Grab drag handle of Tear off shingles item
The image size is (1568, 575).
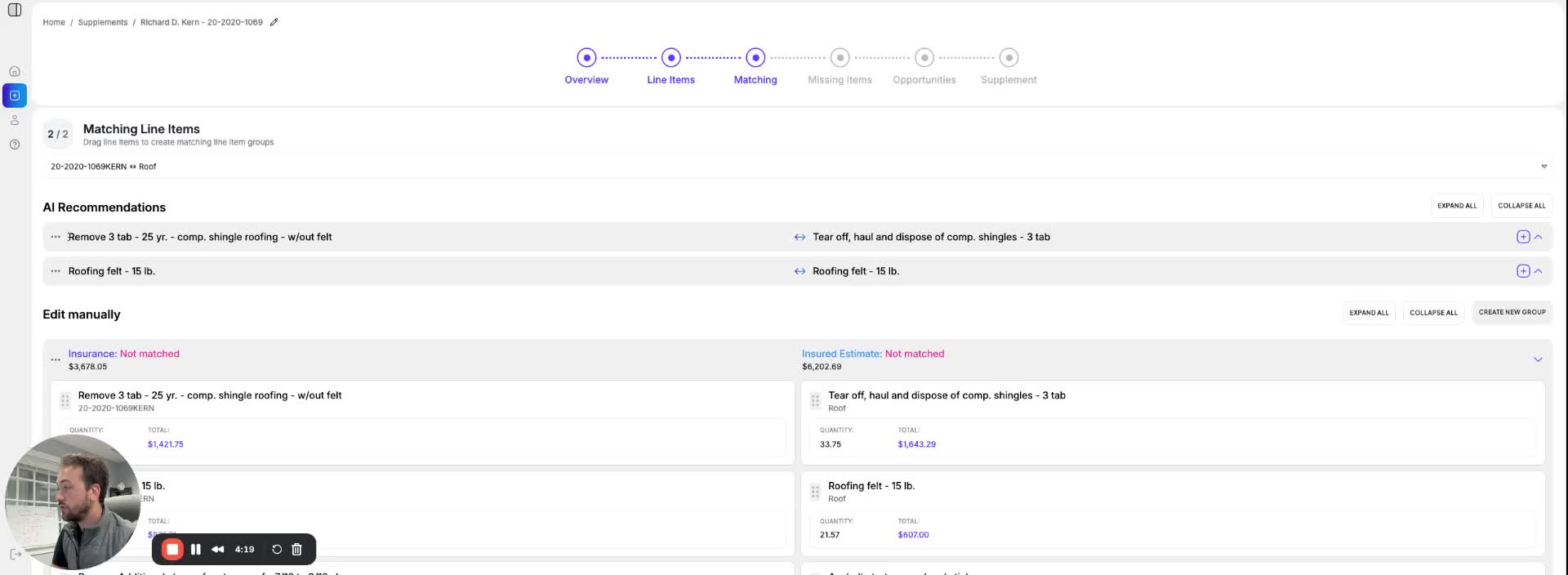click(x=815, y=401)
